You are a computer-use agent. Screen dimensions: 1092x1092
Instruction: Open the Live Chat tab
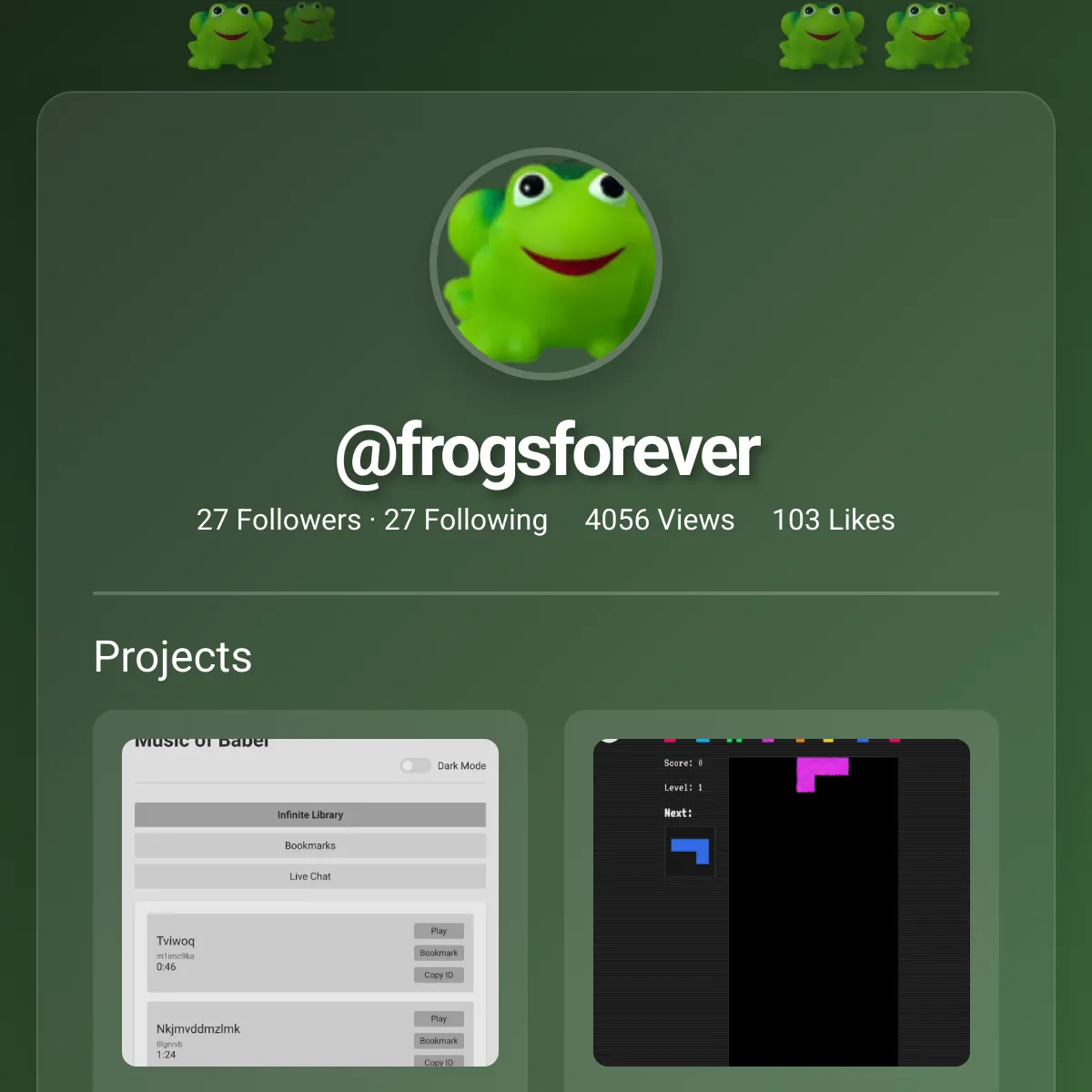310,876
